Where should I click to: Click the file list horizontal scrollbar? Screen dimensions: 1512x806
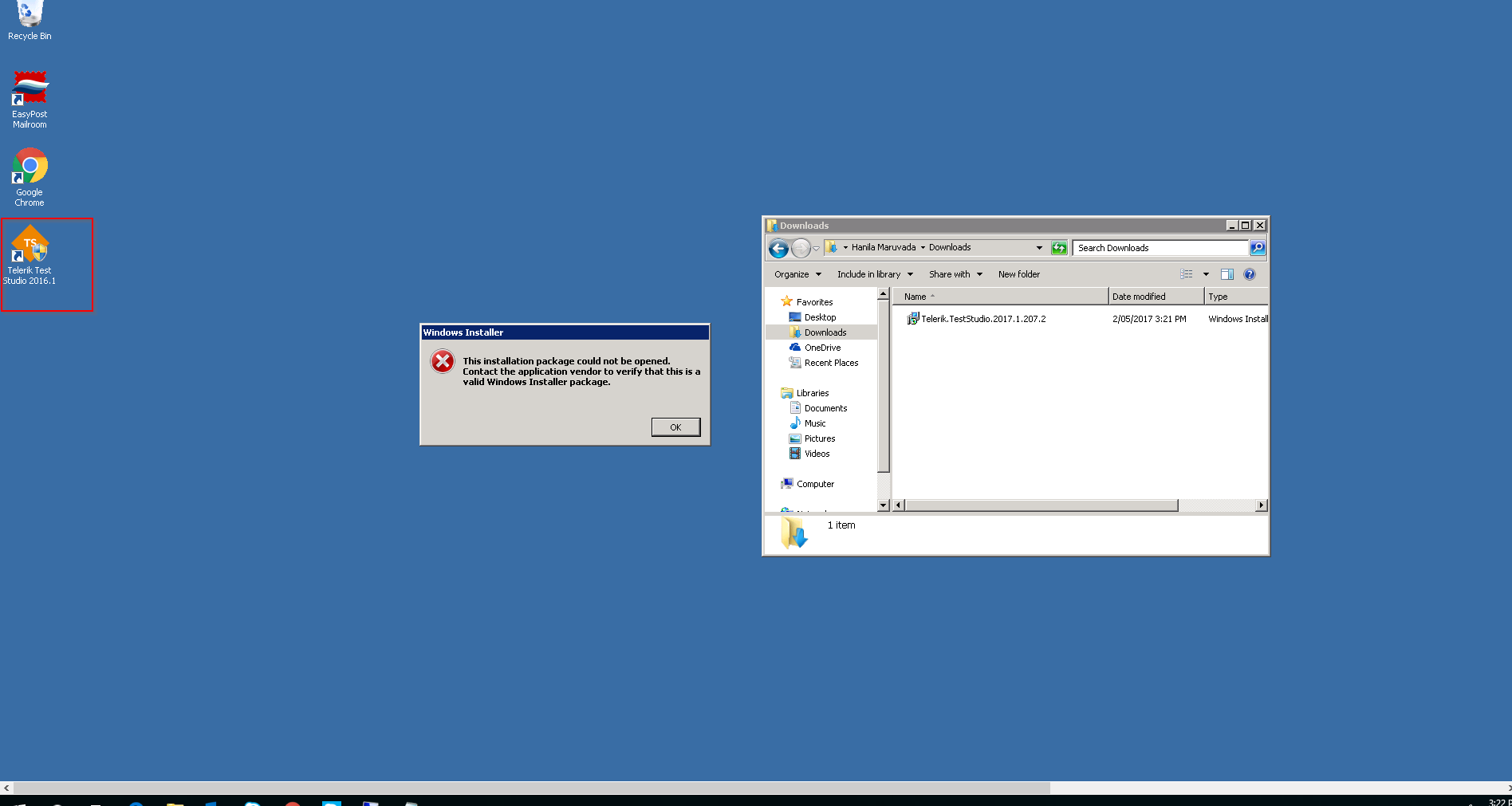tap(1041, 505)
